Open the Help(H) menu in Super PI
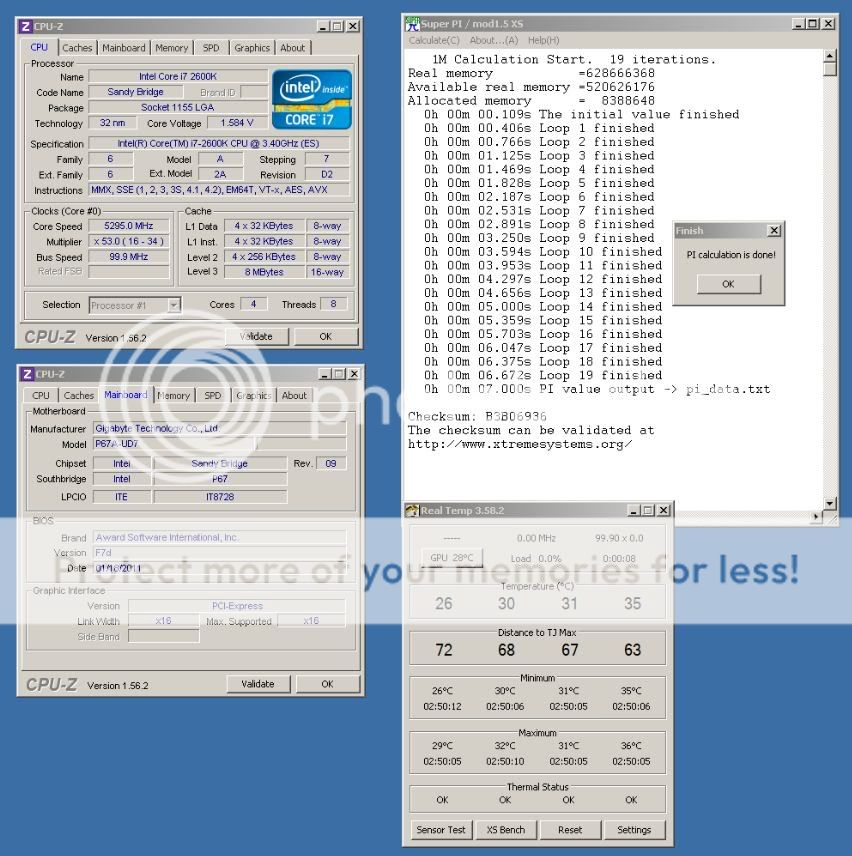 [x=543, y=40]
